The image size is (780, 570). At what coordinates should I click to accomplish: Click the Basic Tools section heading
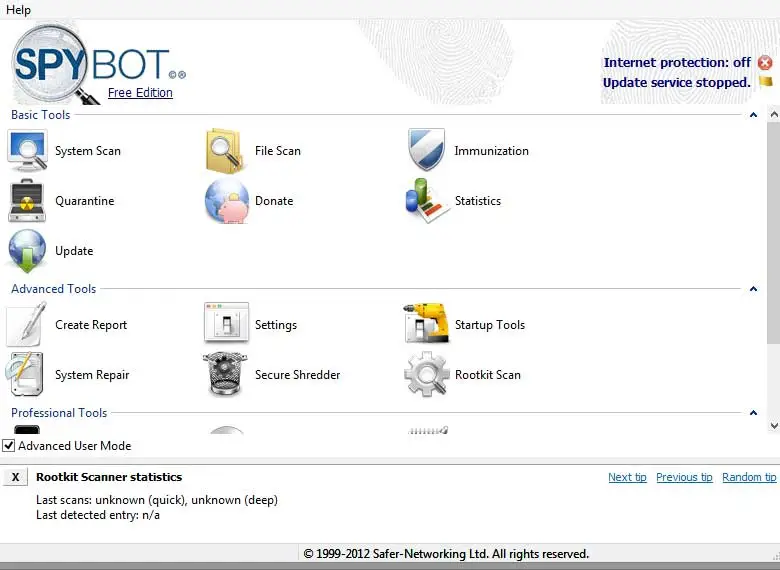click(41, 115)
